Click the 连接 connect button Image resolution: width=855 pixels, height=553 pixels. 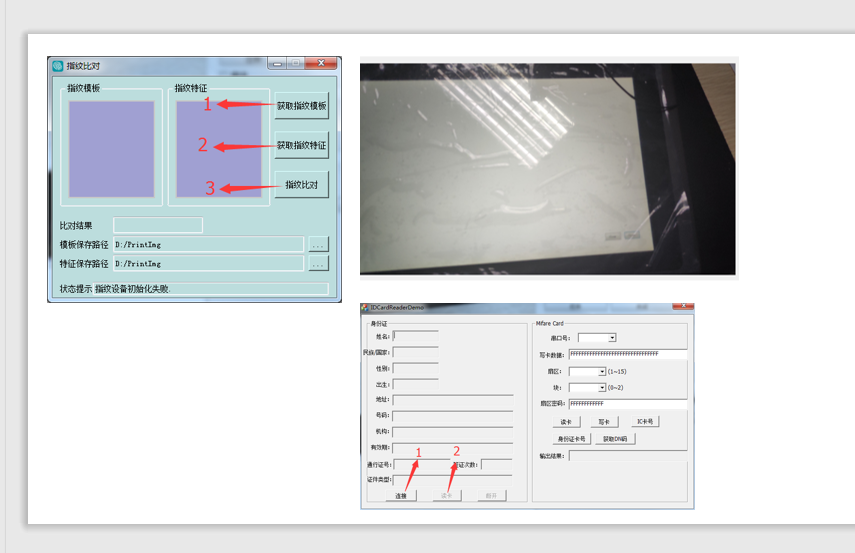(x=401, y=496)
